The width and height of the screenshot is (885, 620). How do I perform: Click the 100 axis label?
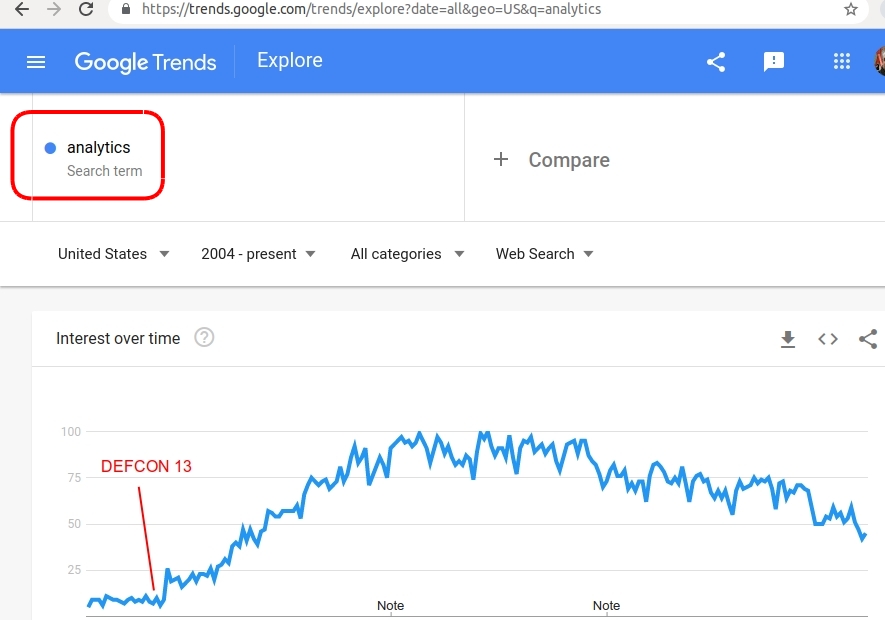coord(71,432)
